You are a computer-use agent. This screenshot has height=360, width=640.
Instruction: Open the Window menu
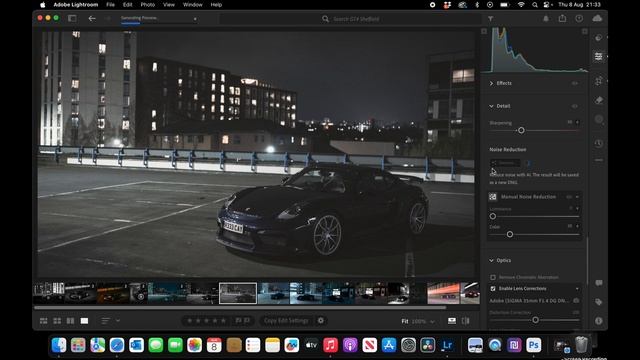(193, 5)
